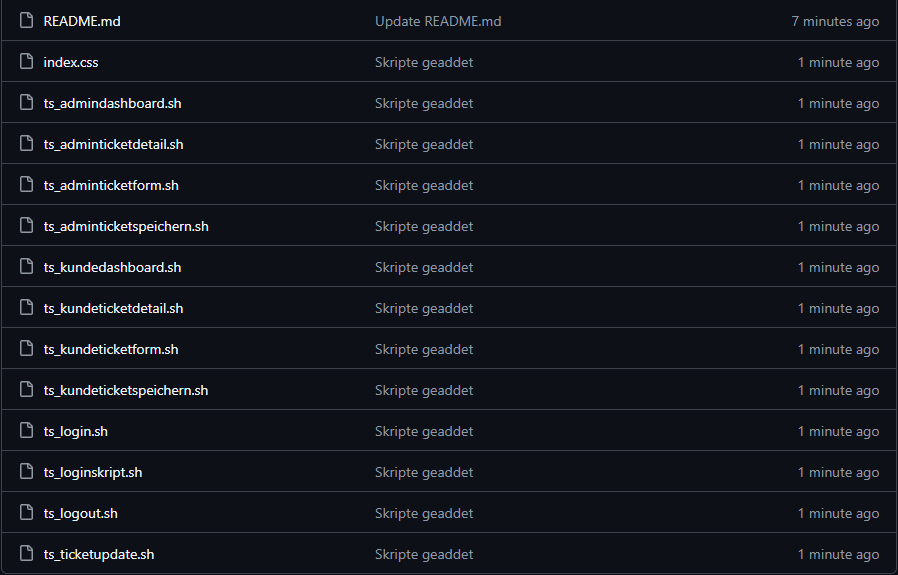Click the file icon beside README.md
The image size is (898, 575).
tap(26, 21)
